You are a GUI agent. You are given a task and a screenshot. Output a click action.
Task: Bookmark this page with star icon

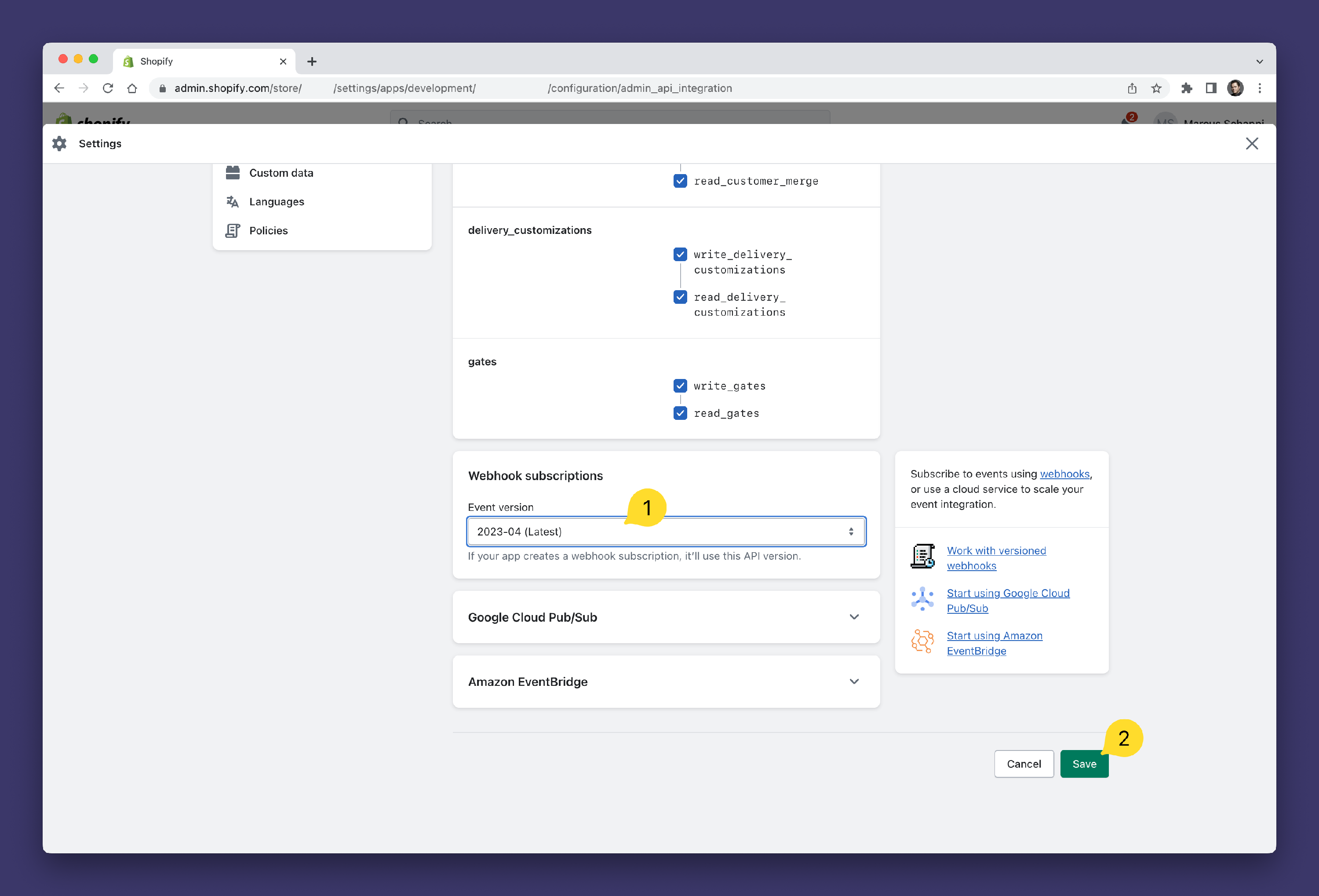(1156, 88)
